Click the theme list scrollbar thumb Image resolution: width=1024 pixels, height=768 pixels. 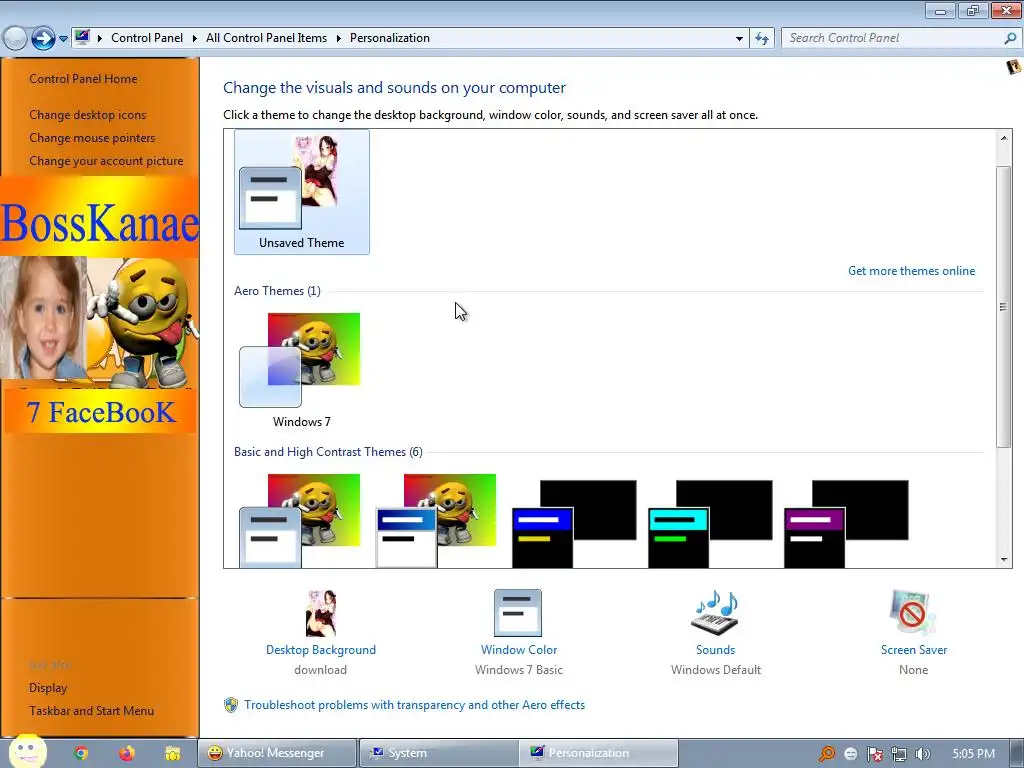point(1004,307)
